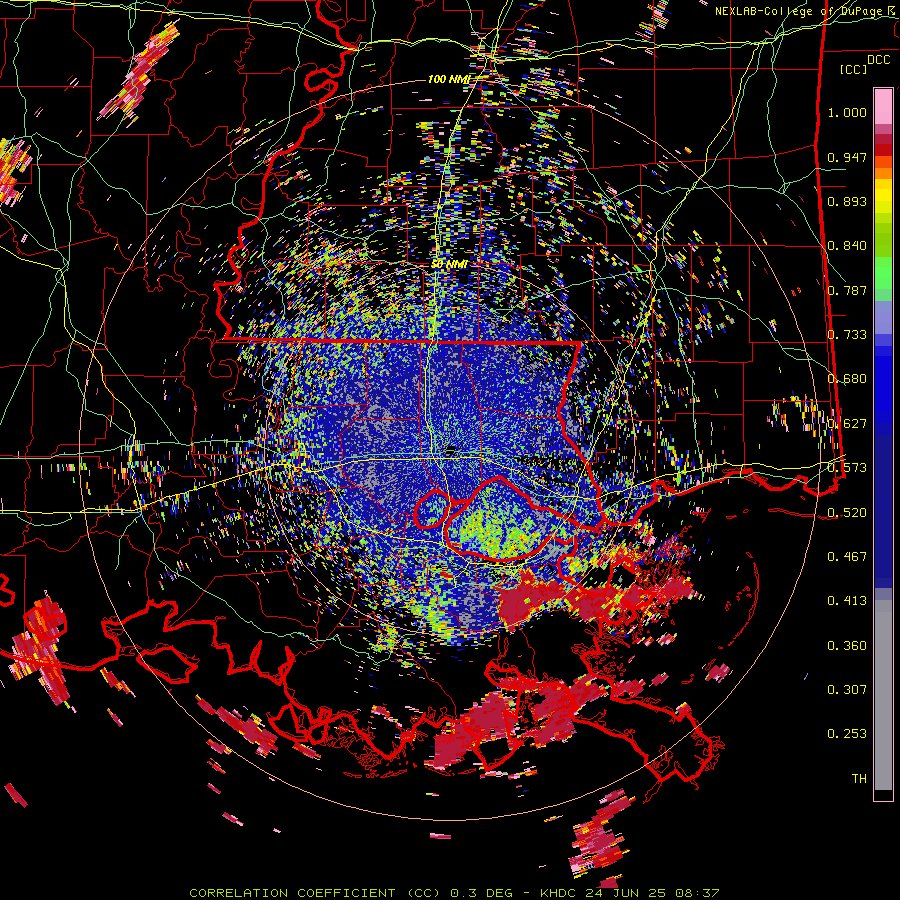Select the 0.360 color scale value
900x900 pixels.
(x=847, y=646)
